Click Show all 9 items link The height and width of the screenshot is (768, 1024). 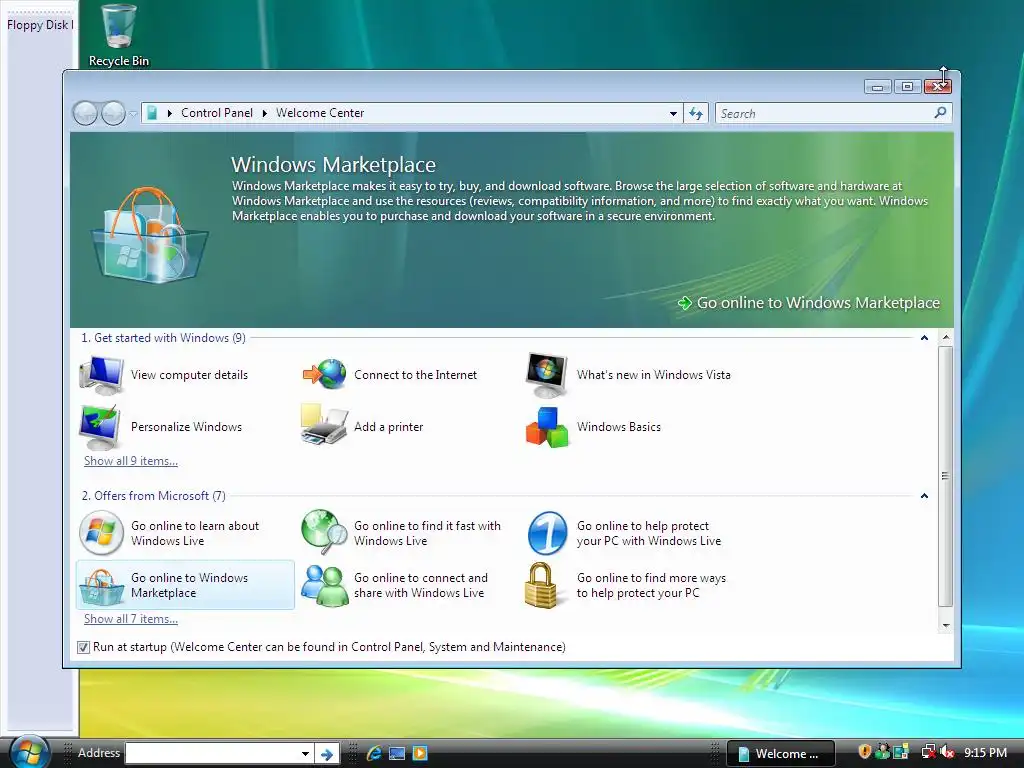click(x=131, y=460)
